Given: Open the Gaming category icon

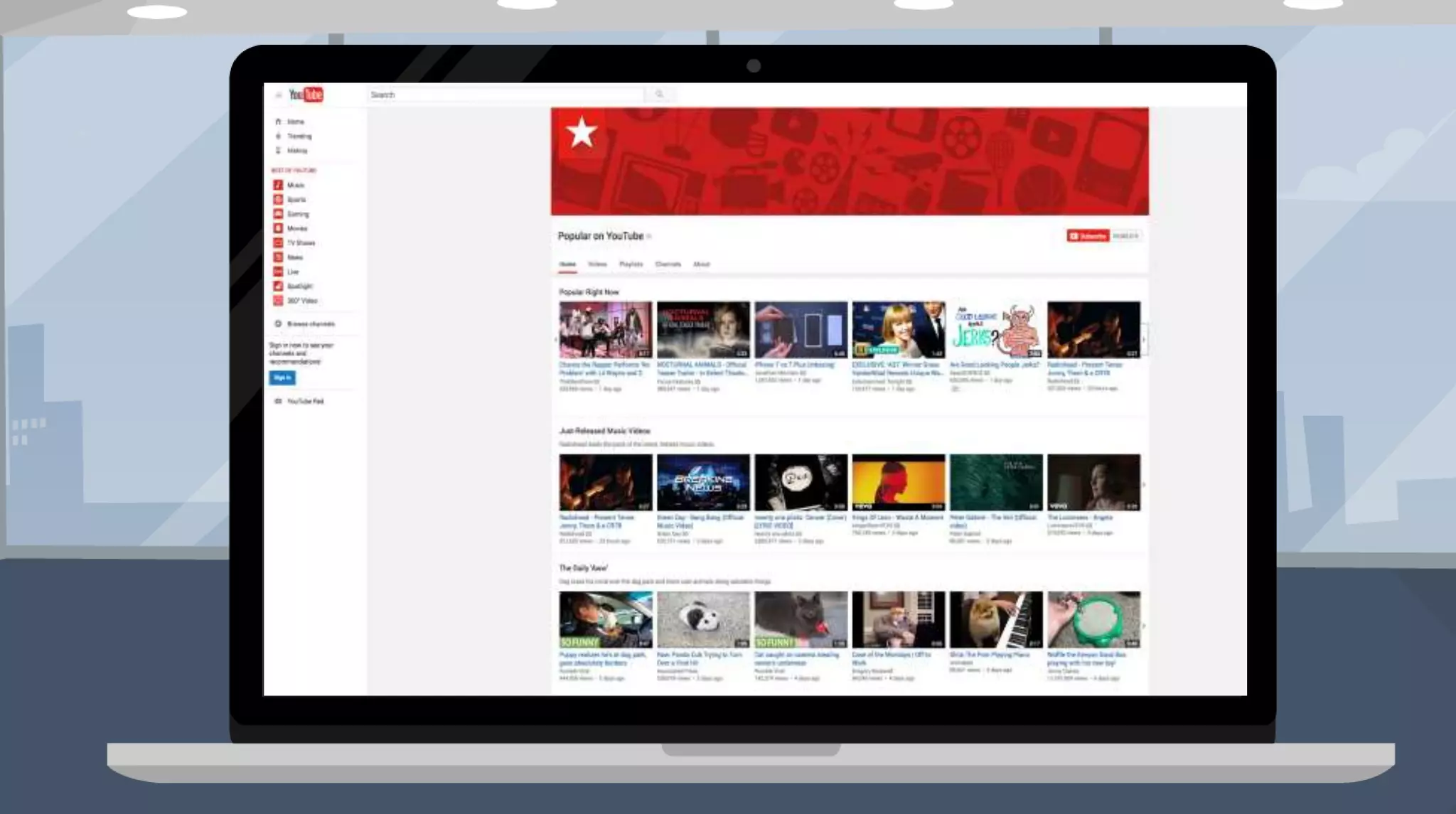Looking at the screenshot, I should pyautogui.click(x=278, y=214).
